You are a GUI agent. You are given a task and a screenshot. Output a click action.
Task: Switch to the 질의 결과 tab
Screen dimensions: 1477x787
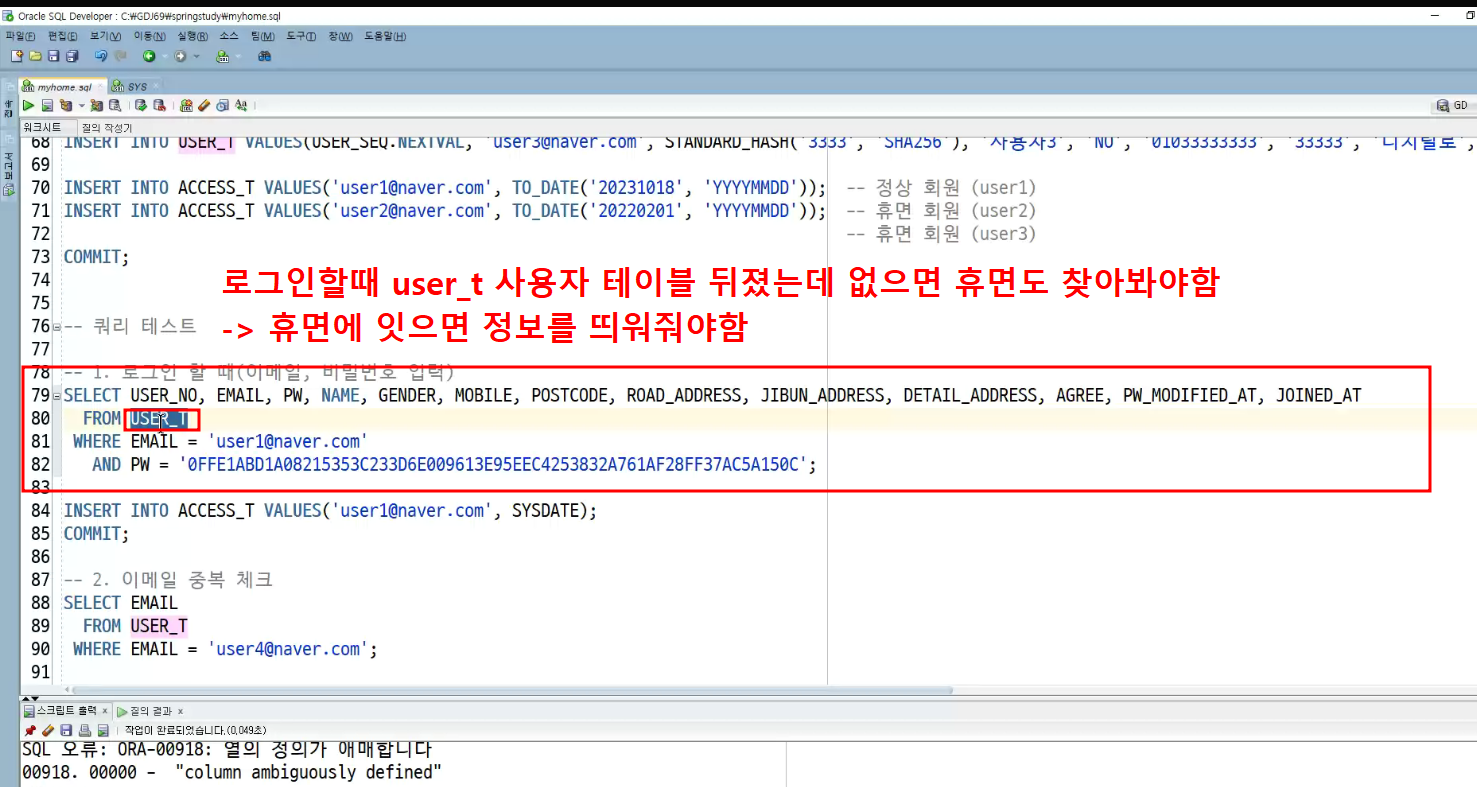click(x=150, y=711)
